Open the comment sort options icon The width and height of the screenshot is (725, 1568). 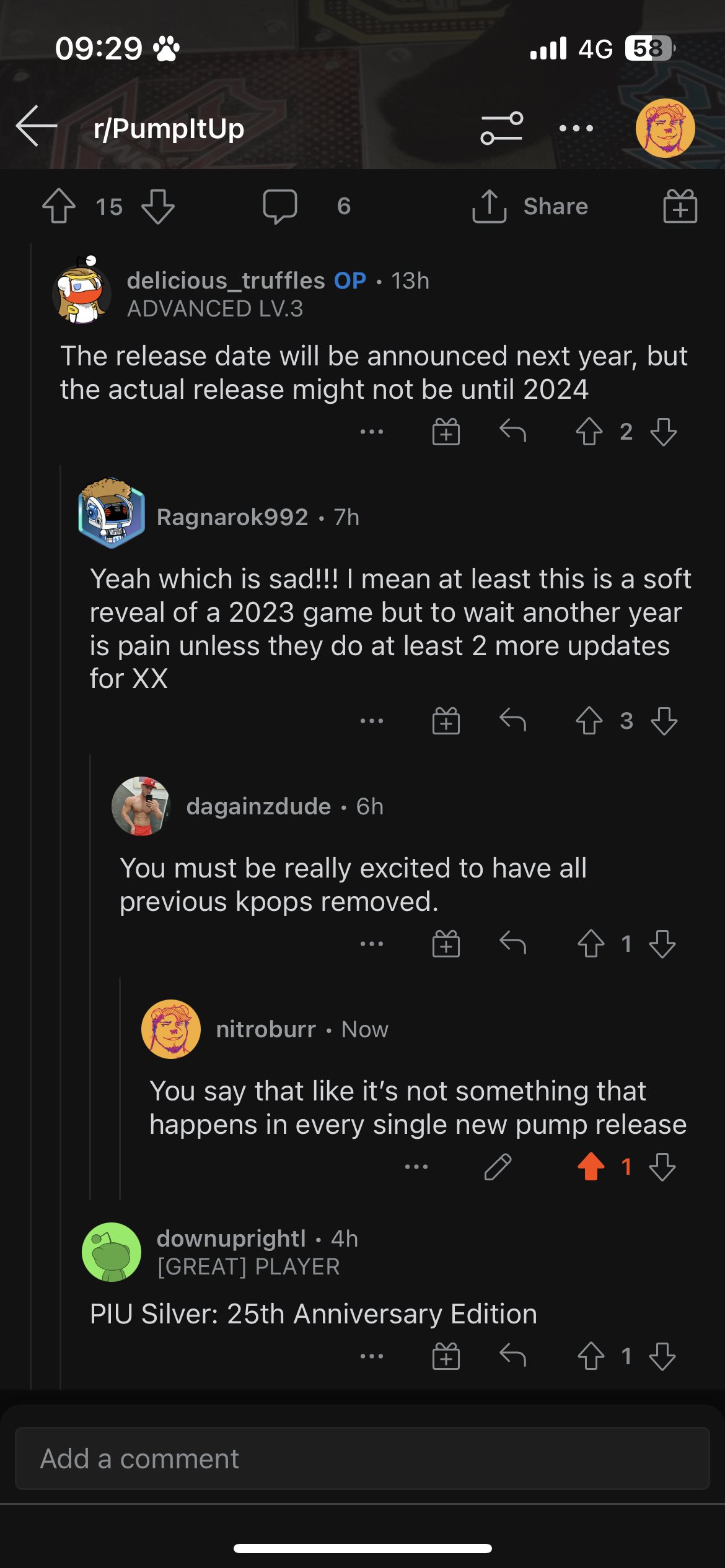501,128
